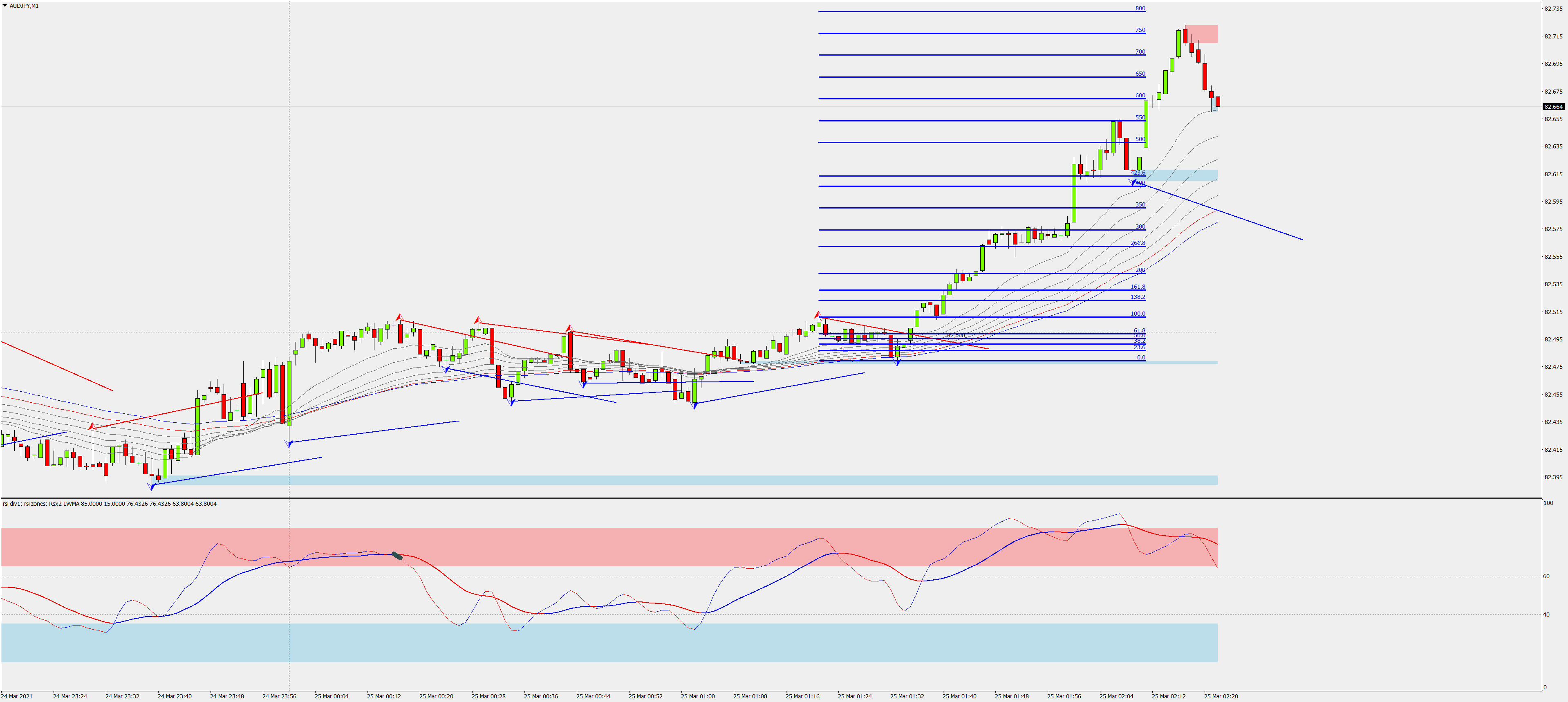Click the blue arrow at Fibonacci 400 level
1568x702 pixels.
(1132, 182)
